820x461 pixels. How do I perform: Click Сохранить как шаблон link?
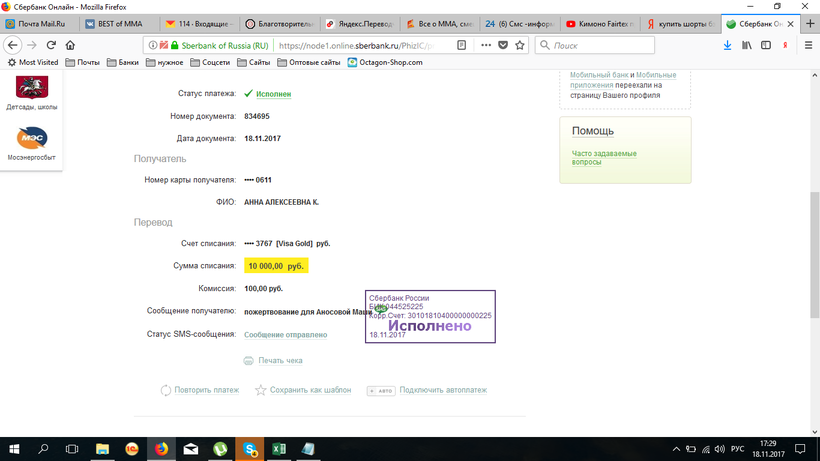(x=311, y=390)
